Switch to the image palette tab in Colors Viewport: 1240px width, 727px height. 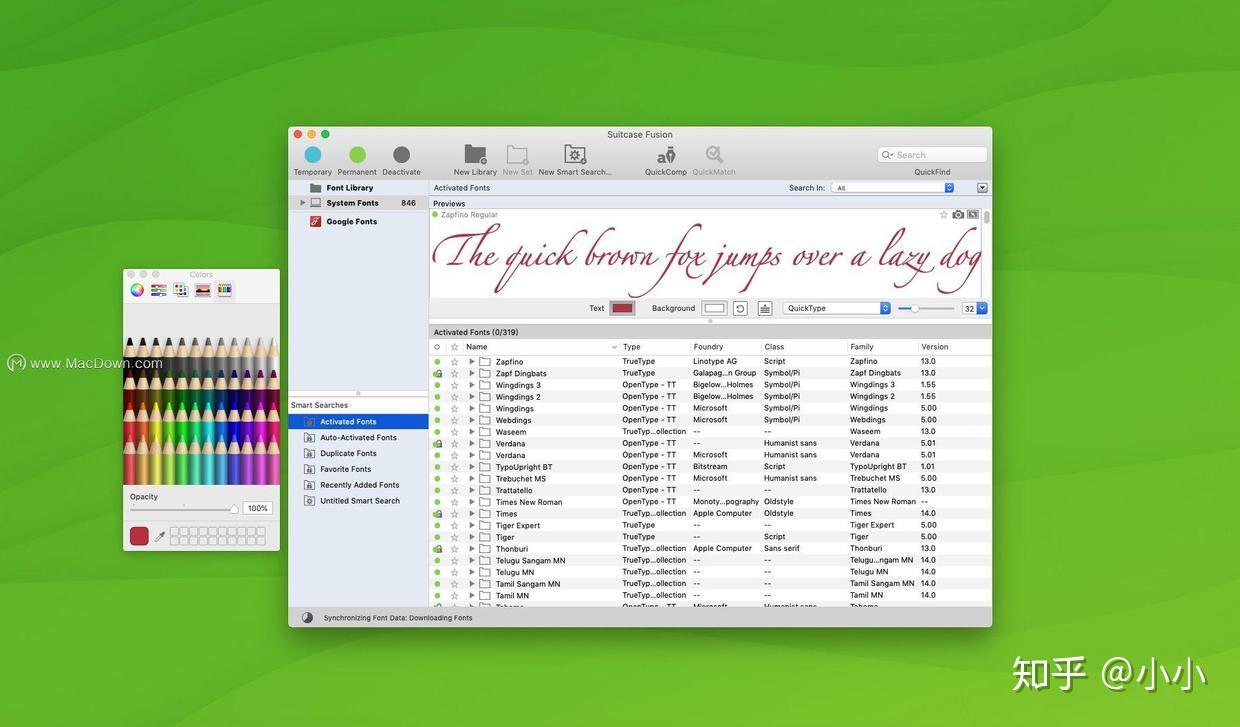[x=203, y=290]
